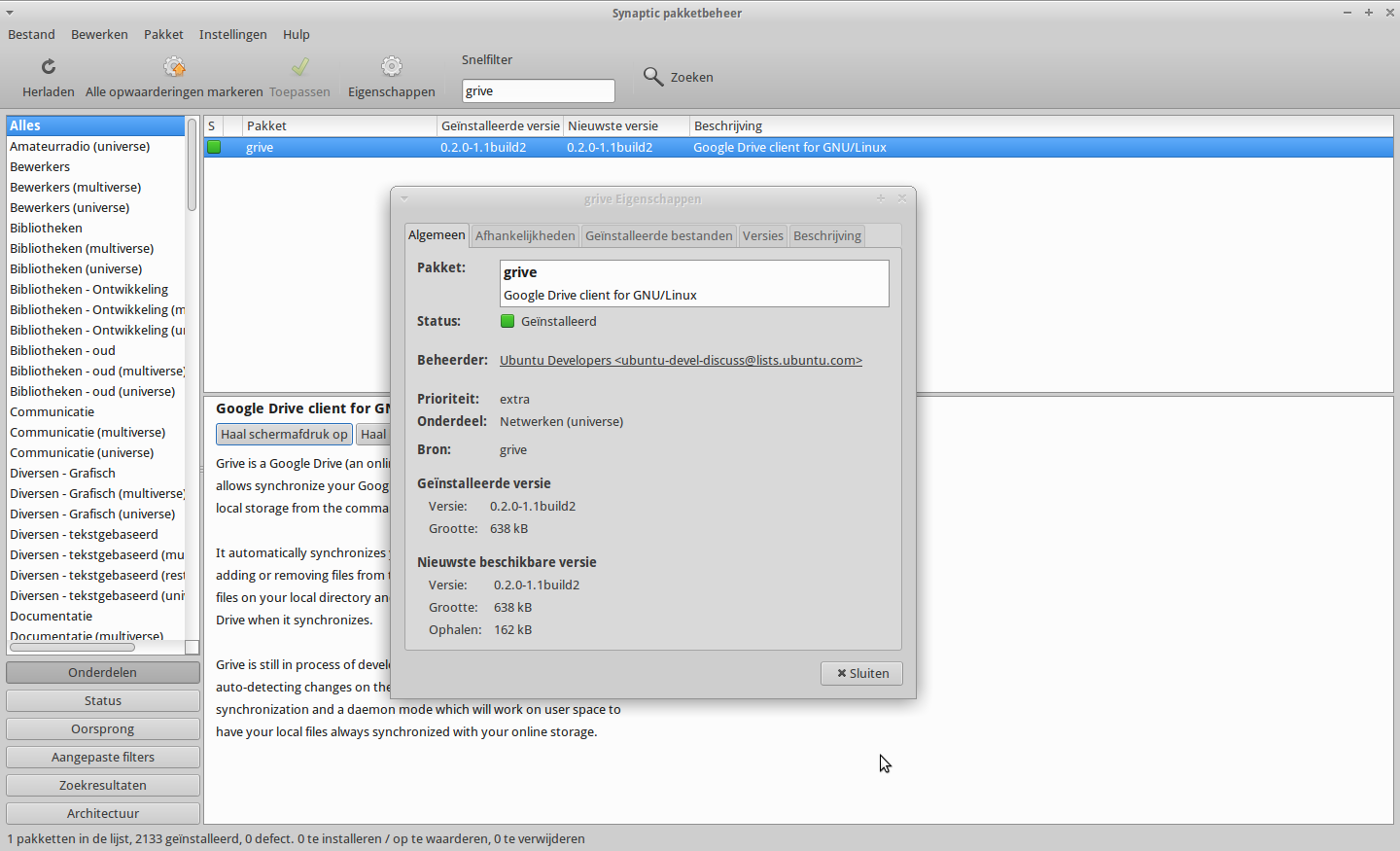Open Eigenschappen gear icon in toolbar
This screenshot has height=851, width=1400.
391,66
